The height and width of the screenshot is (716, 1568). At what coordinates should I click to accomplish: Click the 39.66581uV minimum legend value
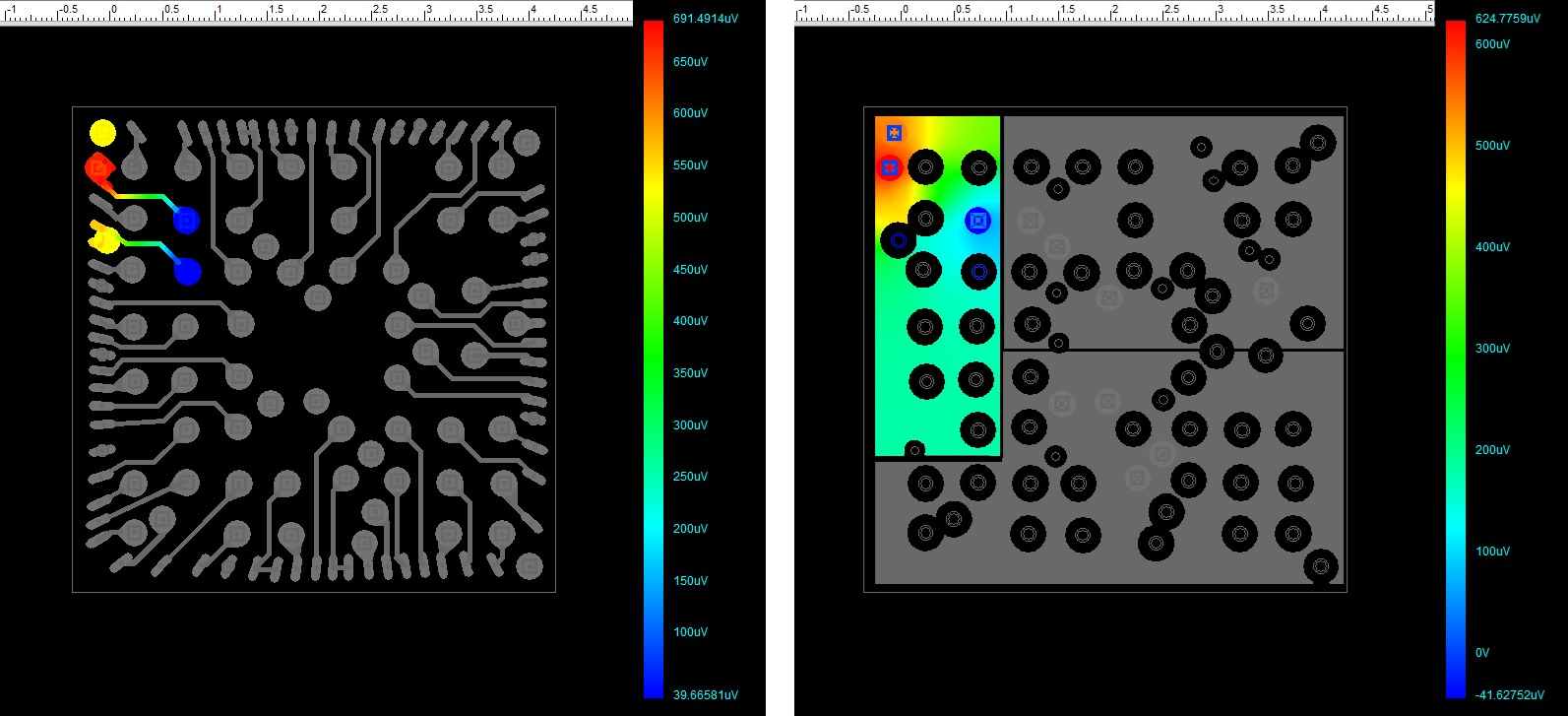[x=705, y=694]
